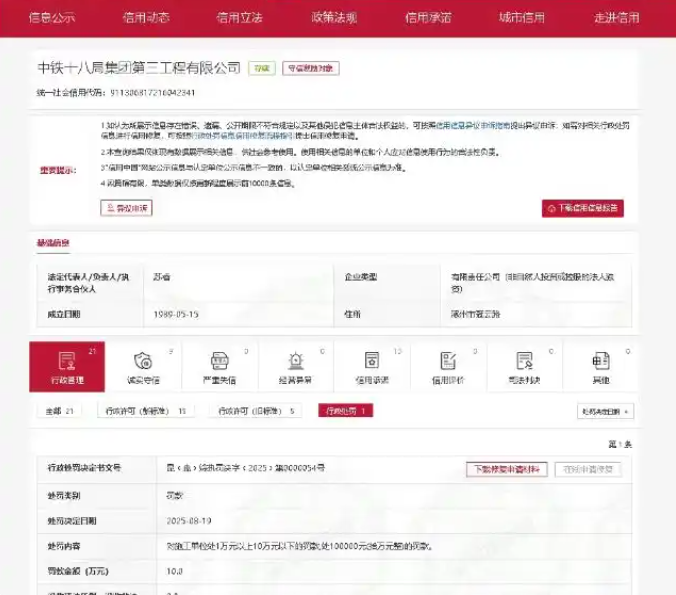Open the 信用承诺 category above the filters
The image size is (676, 595).
tap(372, 366)
